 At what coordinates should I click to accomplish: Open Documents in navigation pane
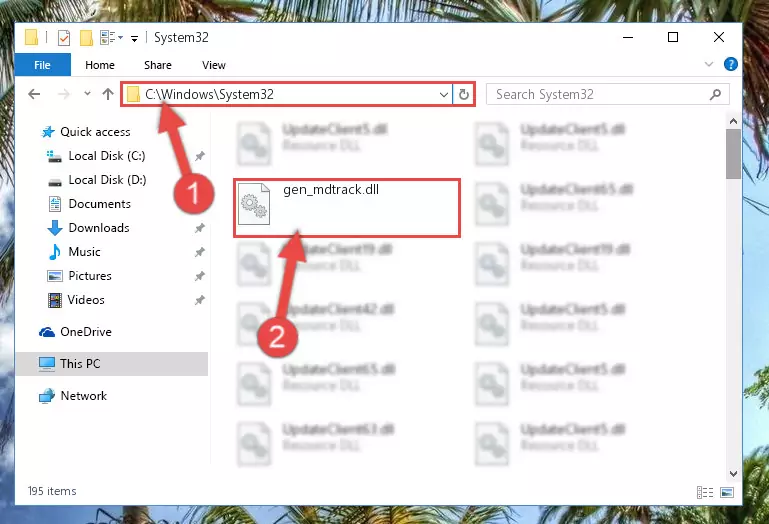[x=100, y=204]
